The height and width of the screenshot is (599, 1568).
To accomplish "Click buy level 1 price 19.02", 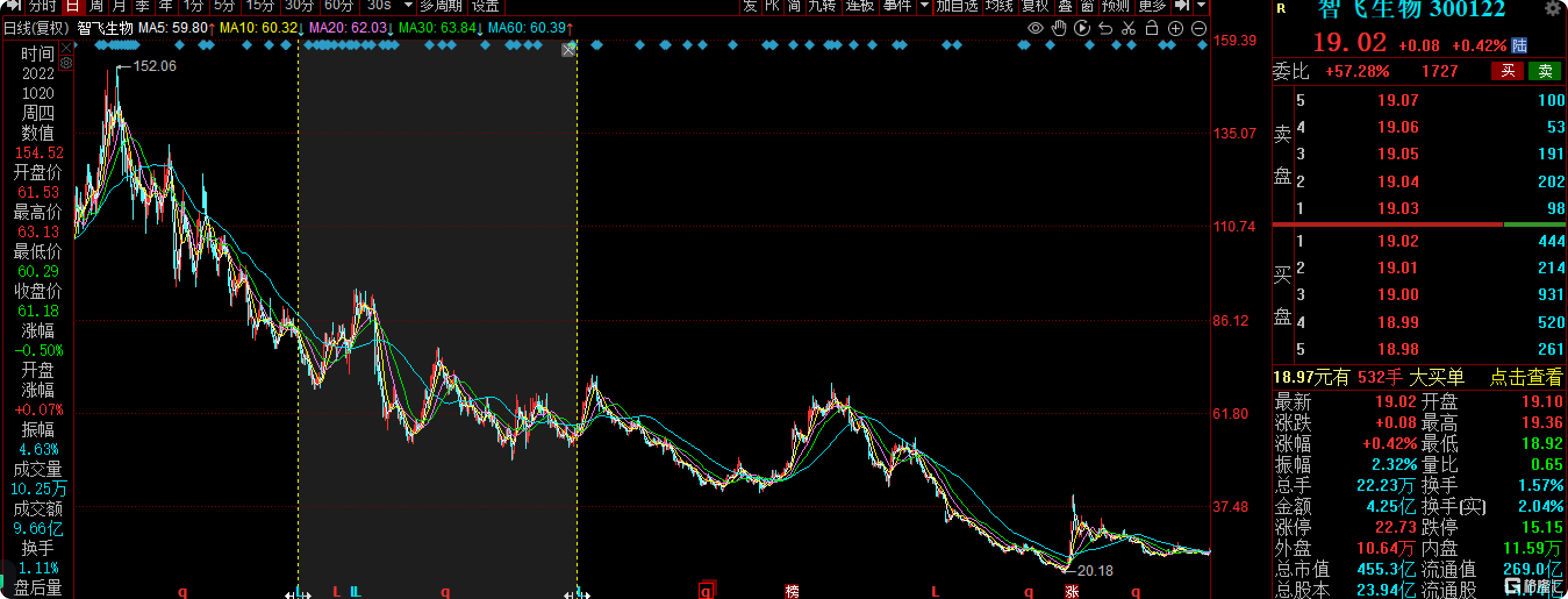I will (x=1398, y=241).
